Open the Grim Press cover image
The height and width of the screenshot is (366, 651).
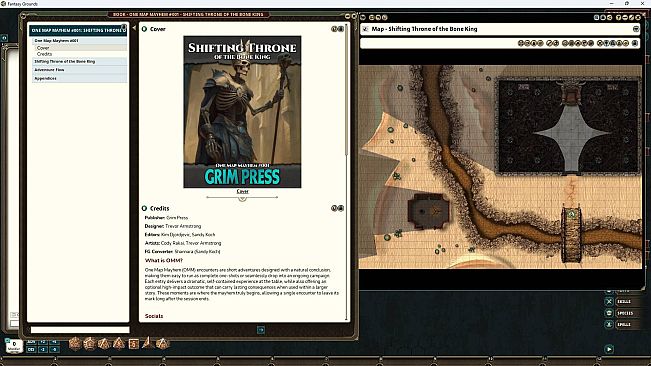(242, 112)
